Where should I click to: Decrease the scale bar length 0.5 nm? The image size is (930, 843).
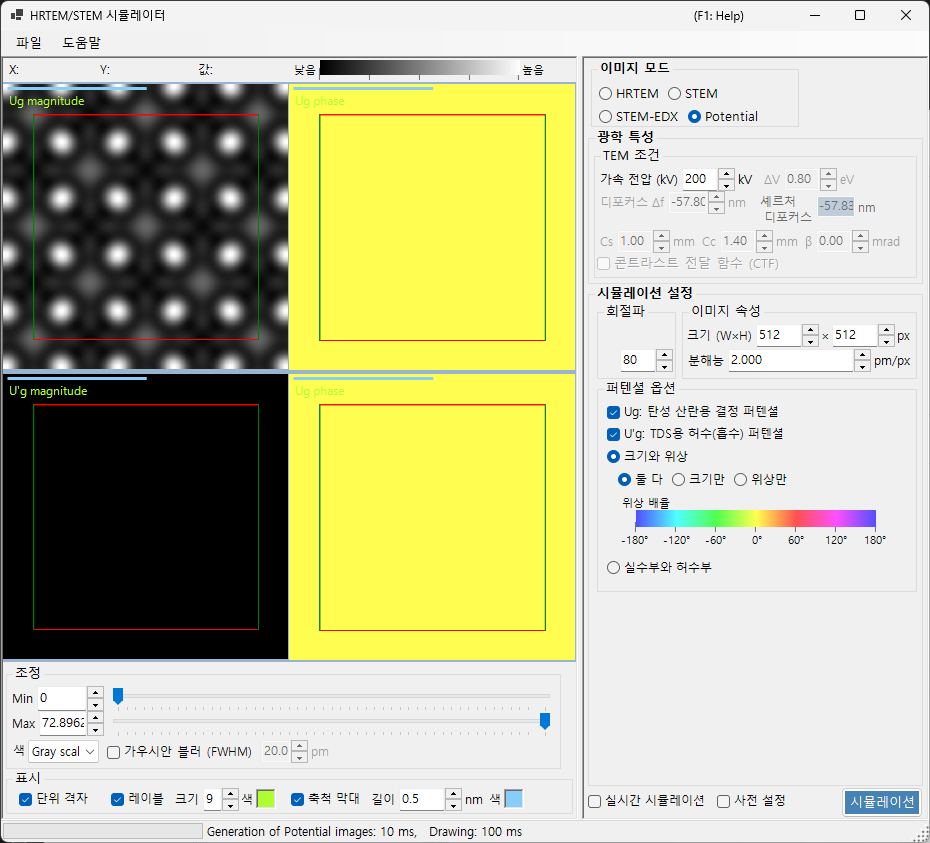click(453, 805)
